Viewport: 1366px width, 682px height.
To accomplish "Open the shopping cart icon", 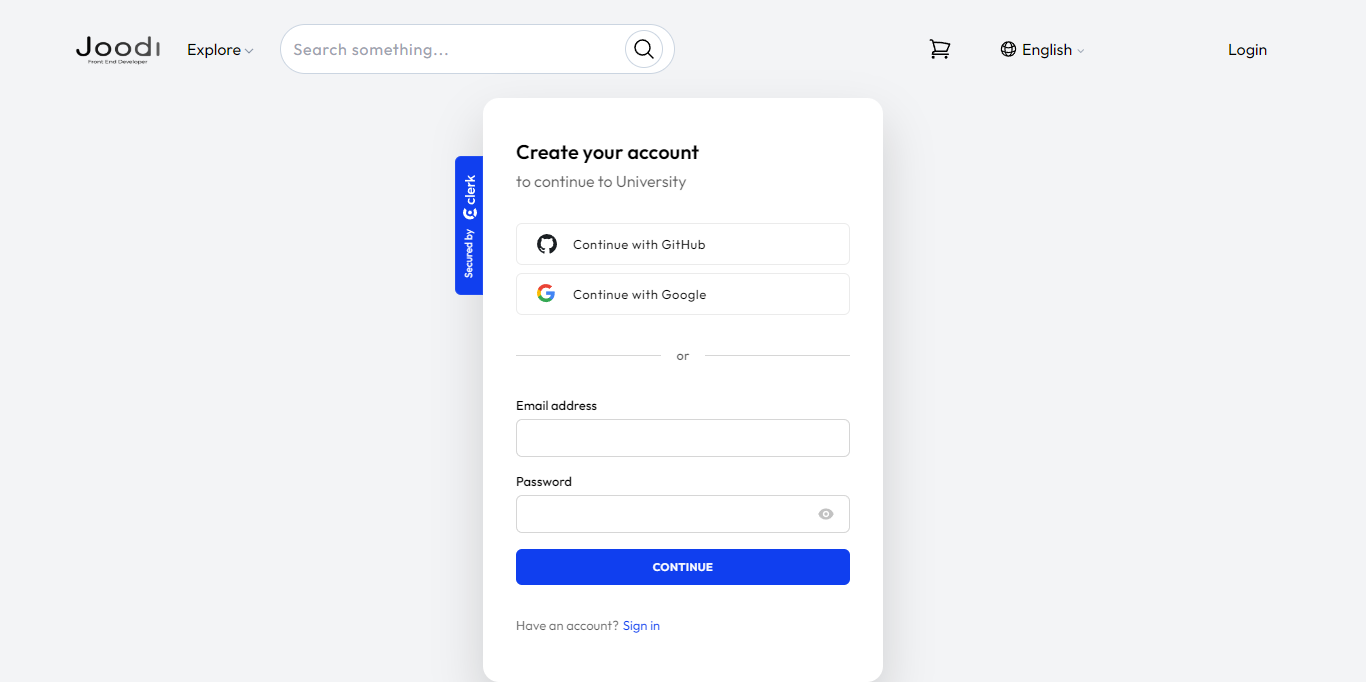I will pos(940,49).
